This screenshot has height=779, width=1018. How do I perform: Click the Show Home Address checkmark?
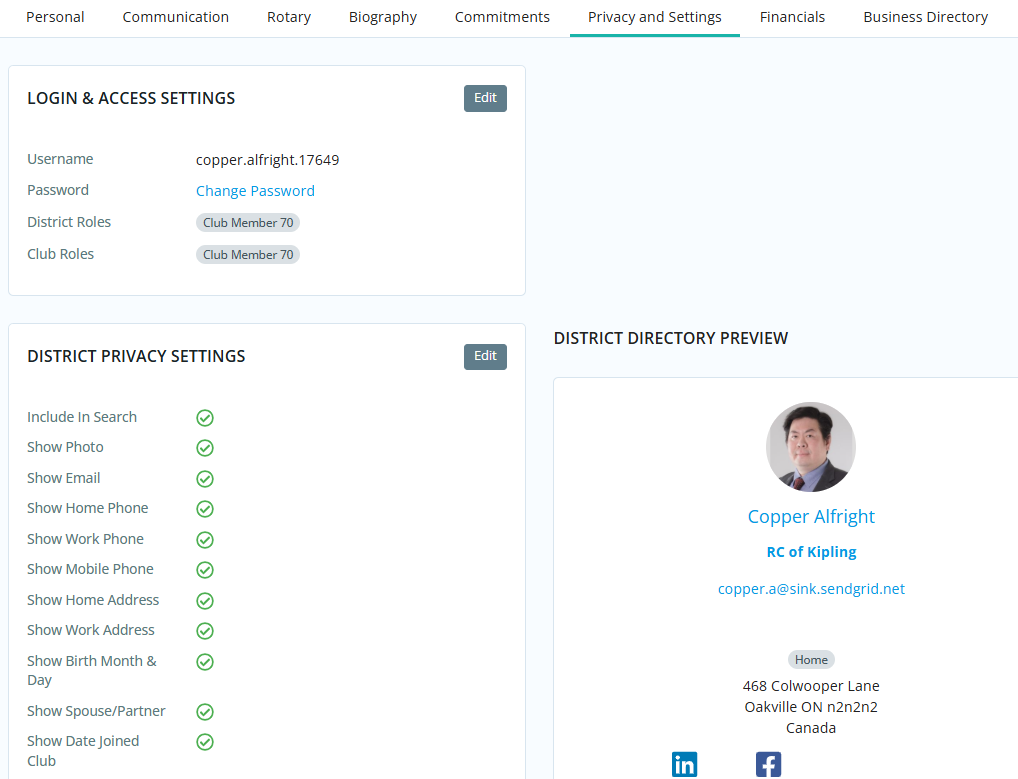205,600
